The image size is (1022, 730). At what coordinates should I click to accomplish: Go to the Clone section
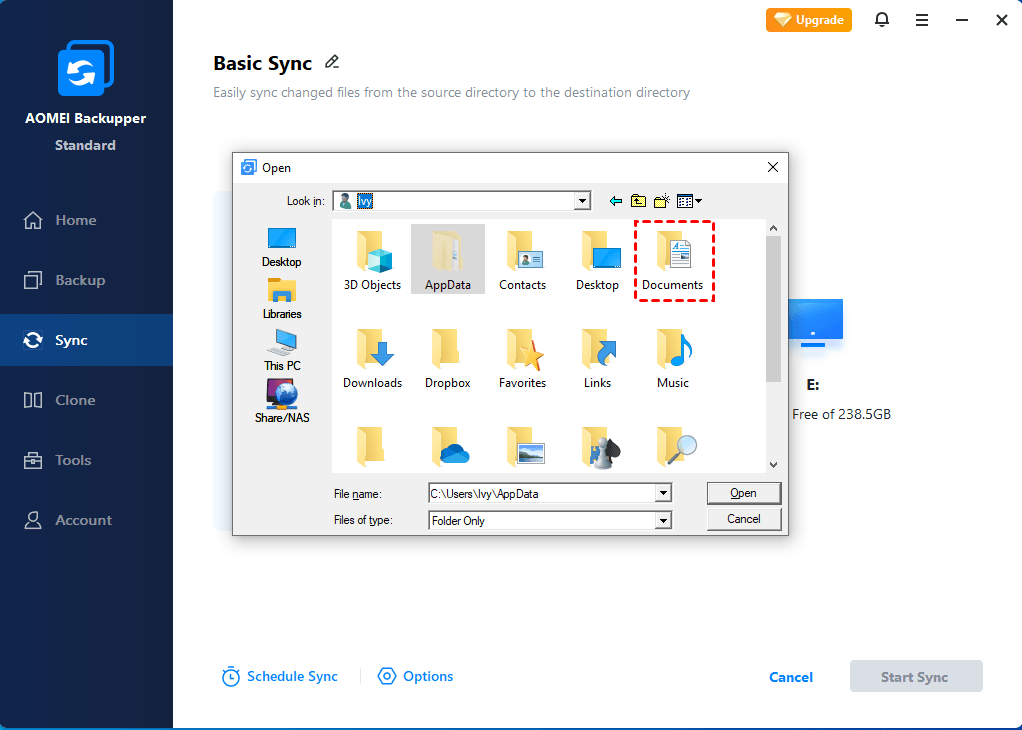click(x=70, y=399)
